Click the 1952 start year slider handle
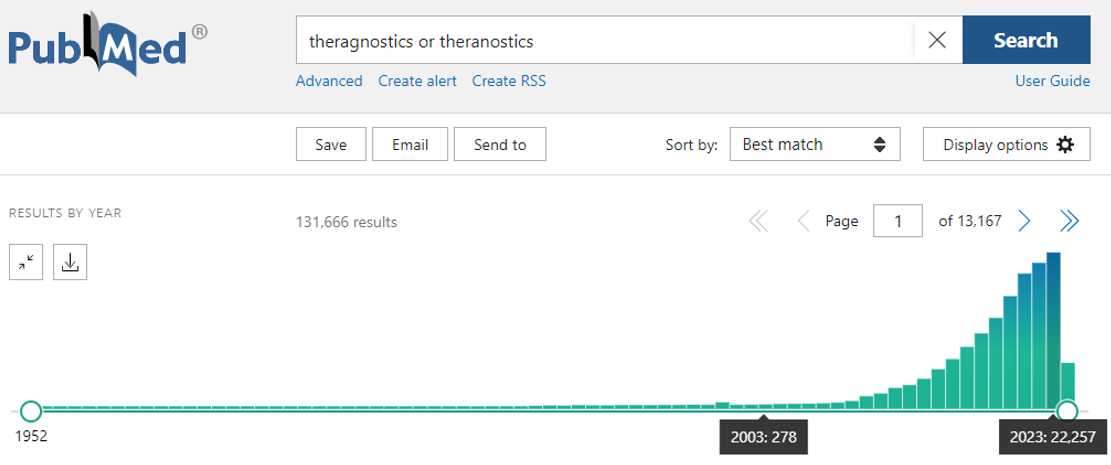This screenshot has width=1111, height=465. click(x=31, y=411)
